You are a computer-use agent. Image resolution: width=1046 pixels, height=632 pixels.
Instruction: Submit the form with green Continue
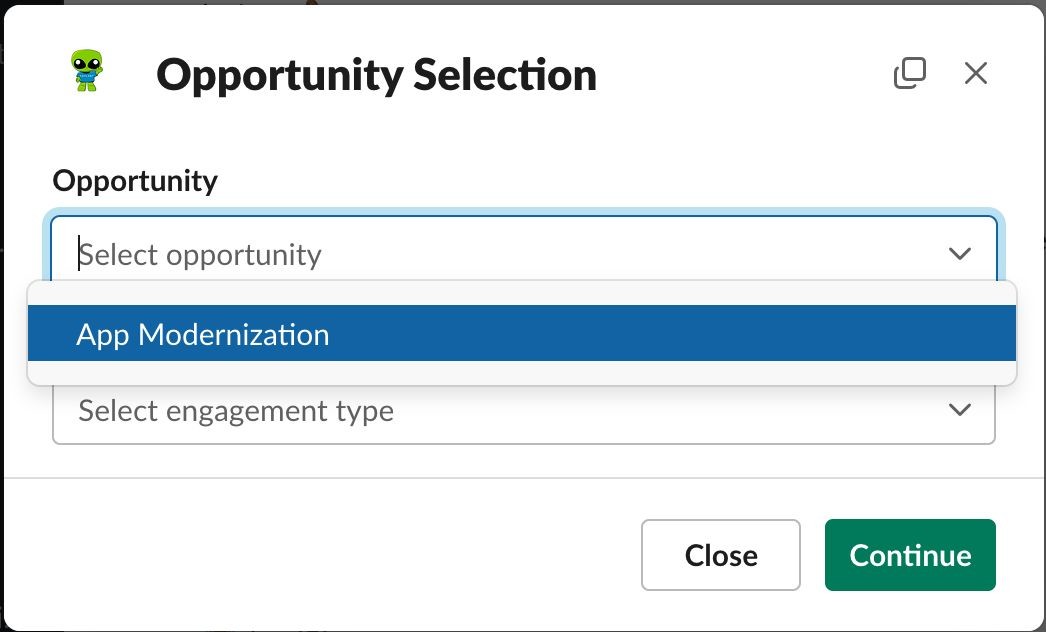(x=910, y=555)
